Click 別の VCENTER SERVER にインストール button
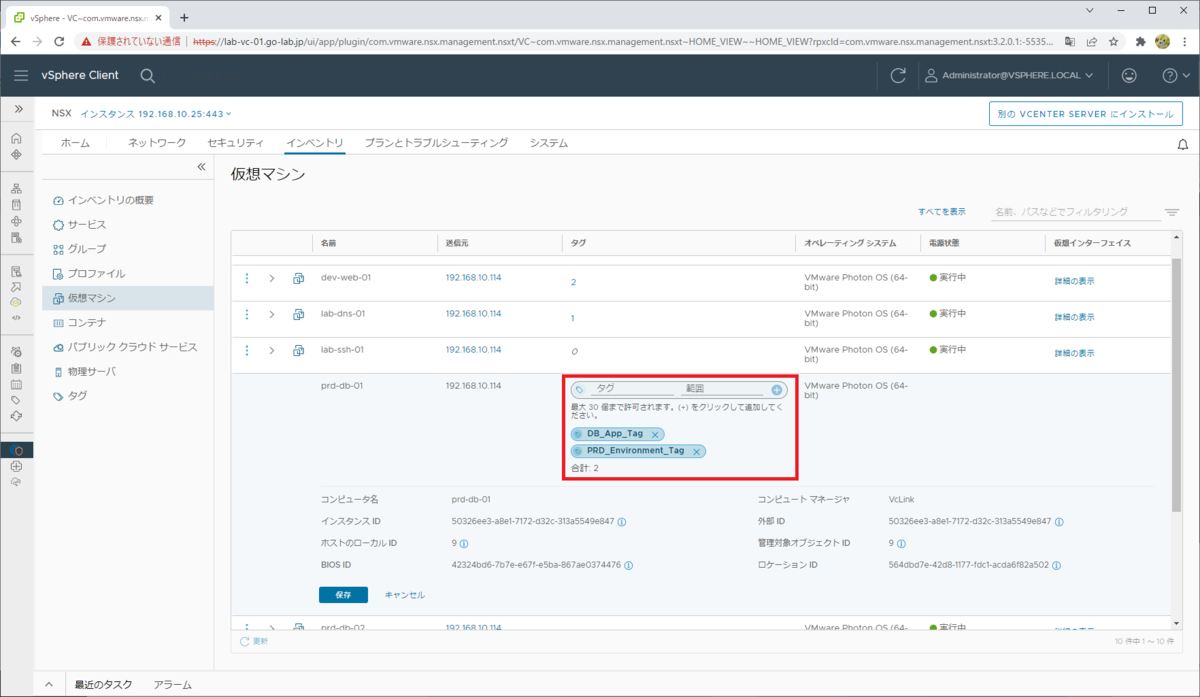Viewport: 1200px width, 697px height. coord(1086,114)
